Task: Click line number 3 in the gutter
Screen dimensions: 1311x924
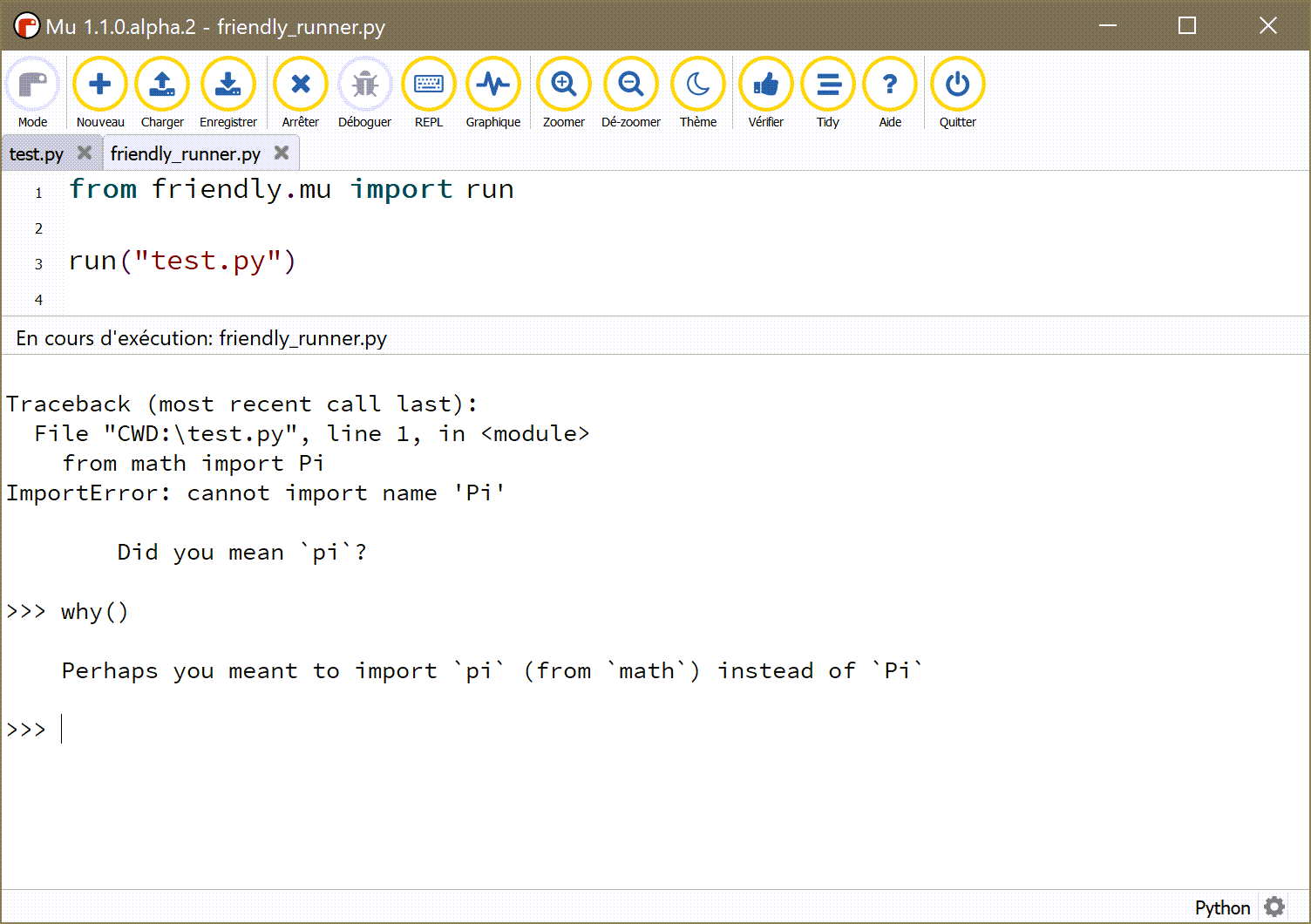Action: pyautogui.click(x=38, y=264)
